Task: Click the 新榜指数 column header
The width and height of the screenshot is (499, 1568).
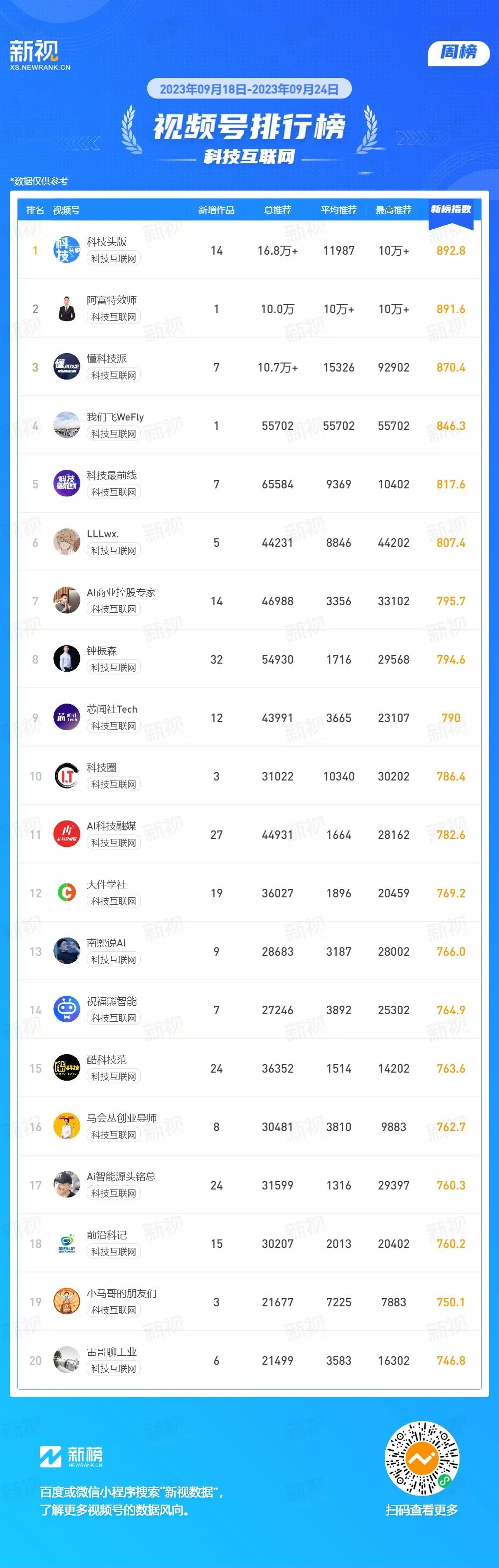Action: pos(451,209)
